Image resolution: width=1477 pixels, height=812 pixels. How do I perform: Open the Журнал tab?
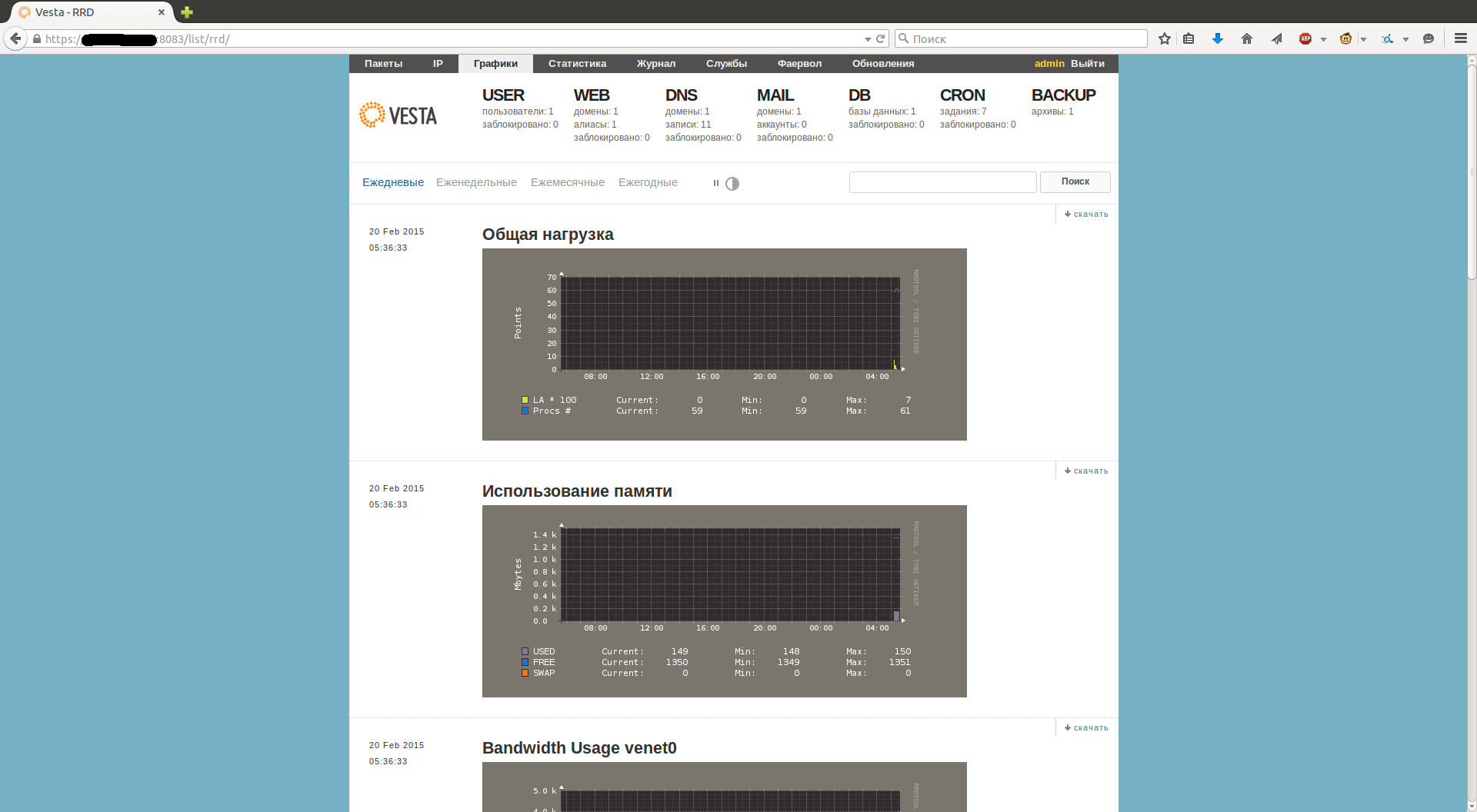(656, 64)
